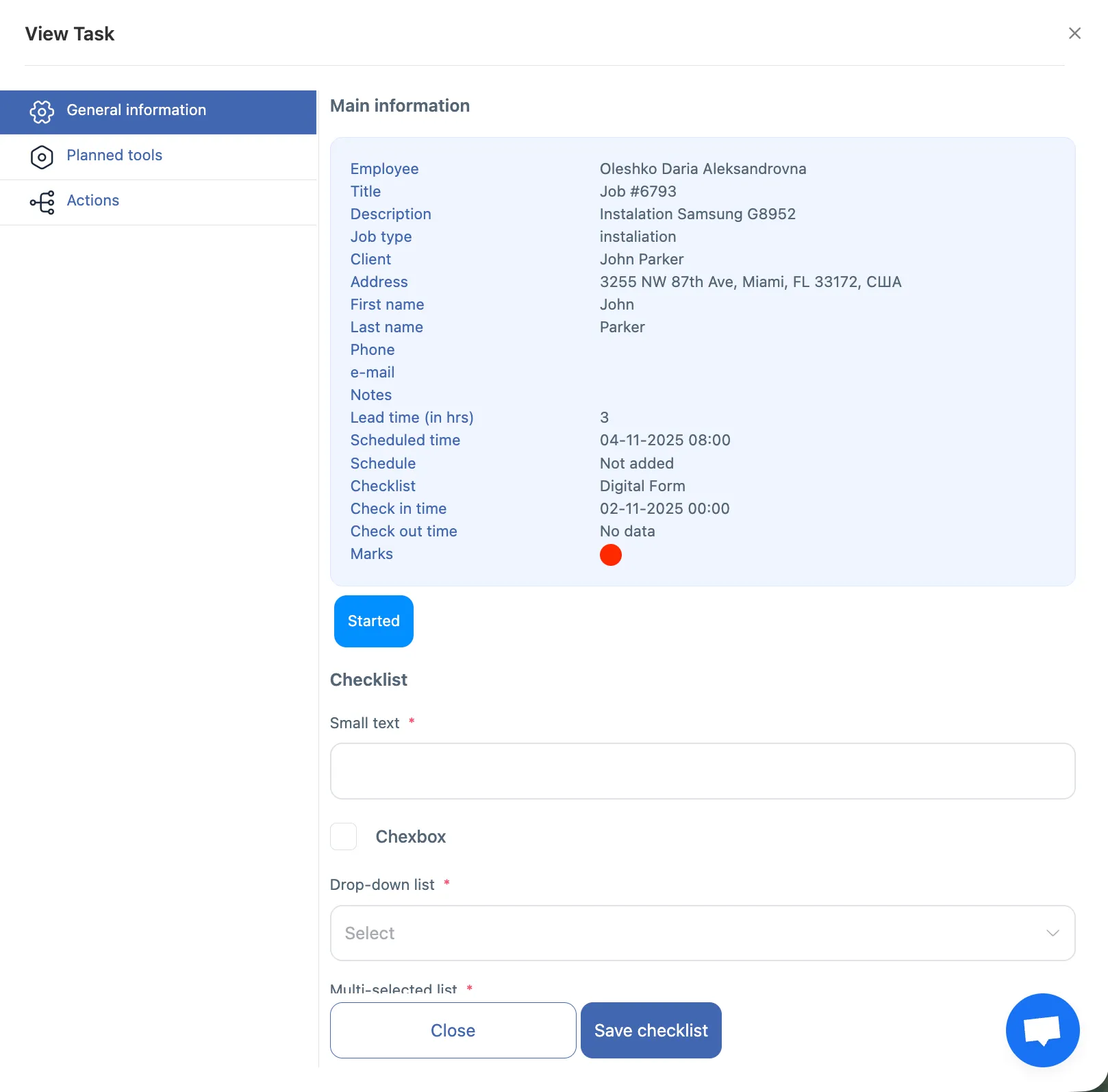1108x1092 pixels.
Task: Click the Digital Form checklist value
Action: 642,486
